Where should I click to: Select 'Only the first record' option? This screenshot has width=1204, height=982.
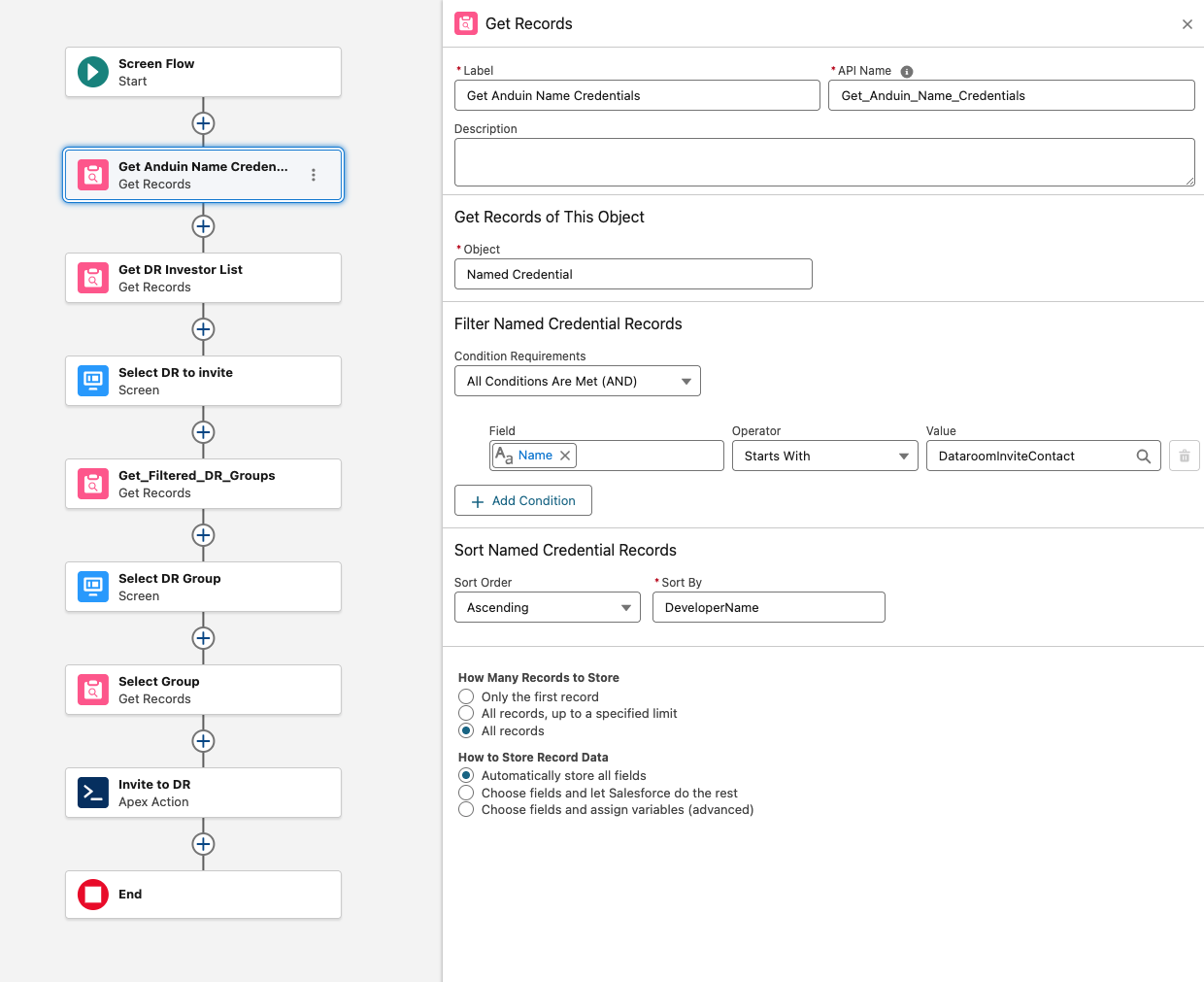tap(466, 696)
